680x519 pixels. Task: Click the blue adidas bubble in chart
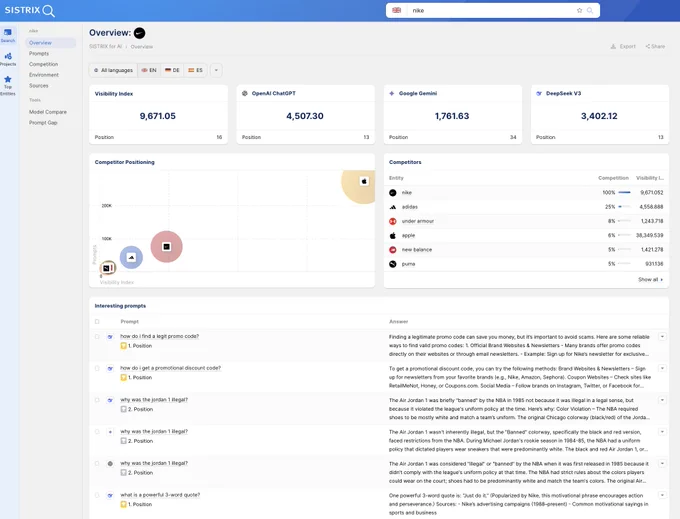click(x=131, y=258)
